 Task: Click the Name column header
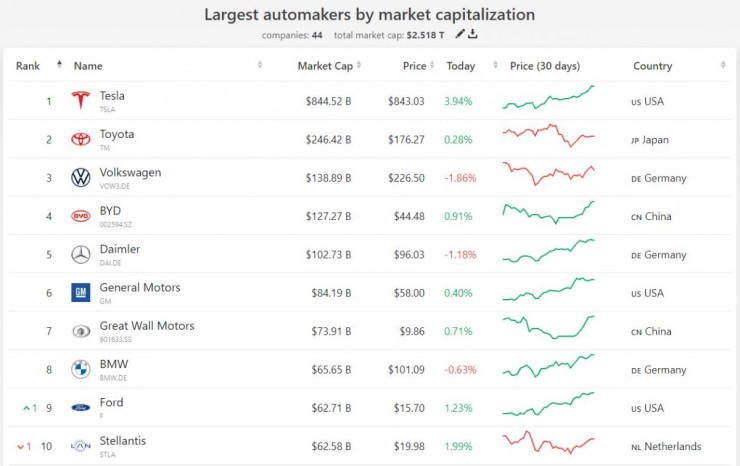click(88, 66)
